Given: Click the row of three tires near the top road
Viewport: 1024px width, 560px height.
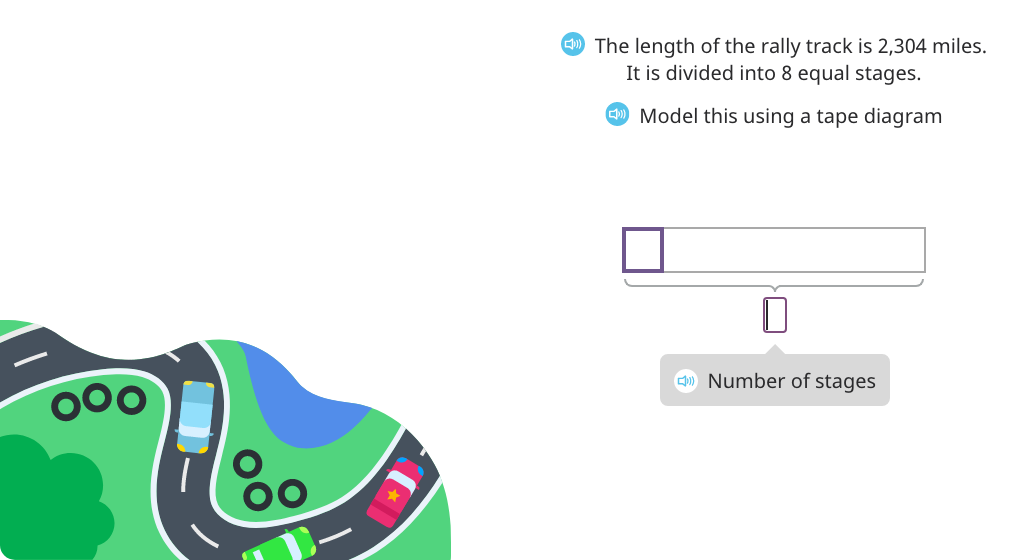Looking at the screenshot, I should (99, 401).
